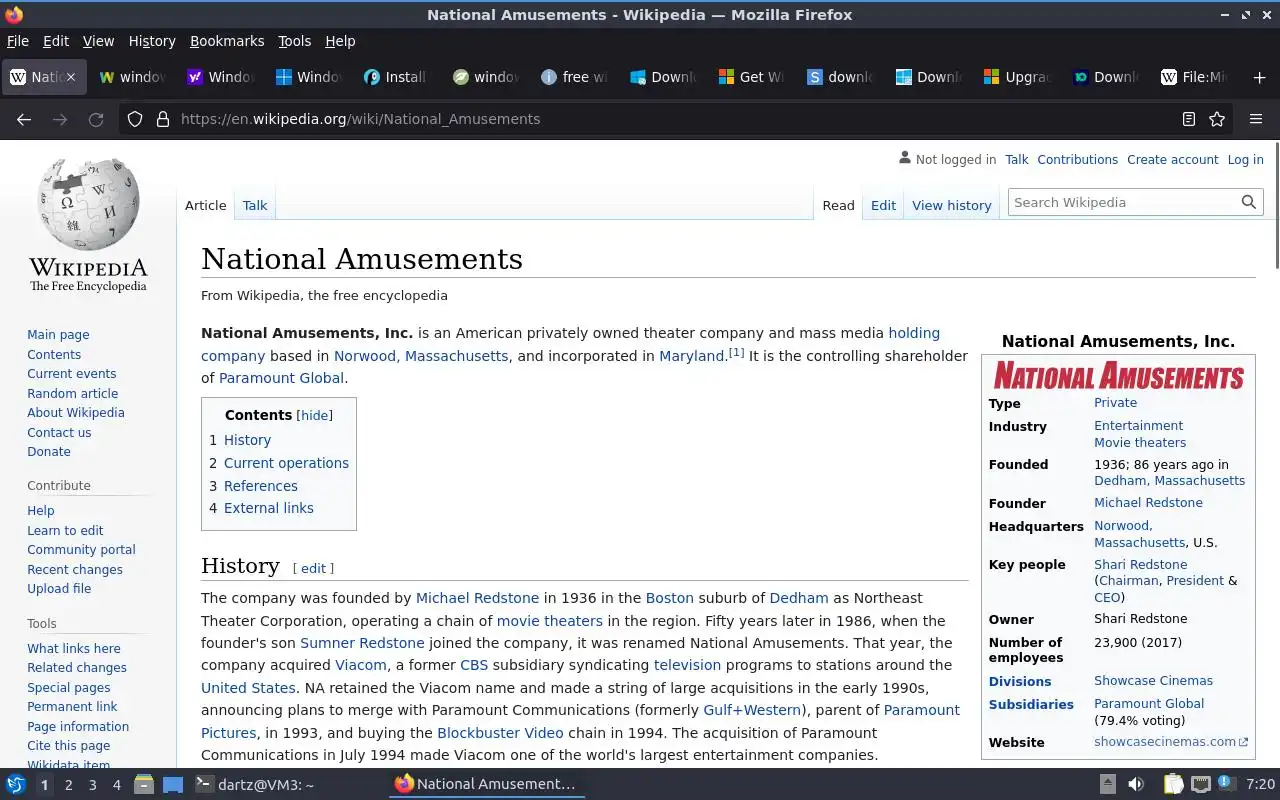Open the File menu
Screen dimensions: 1280x800
point(17,41)
